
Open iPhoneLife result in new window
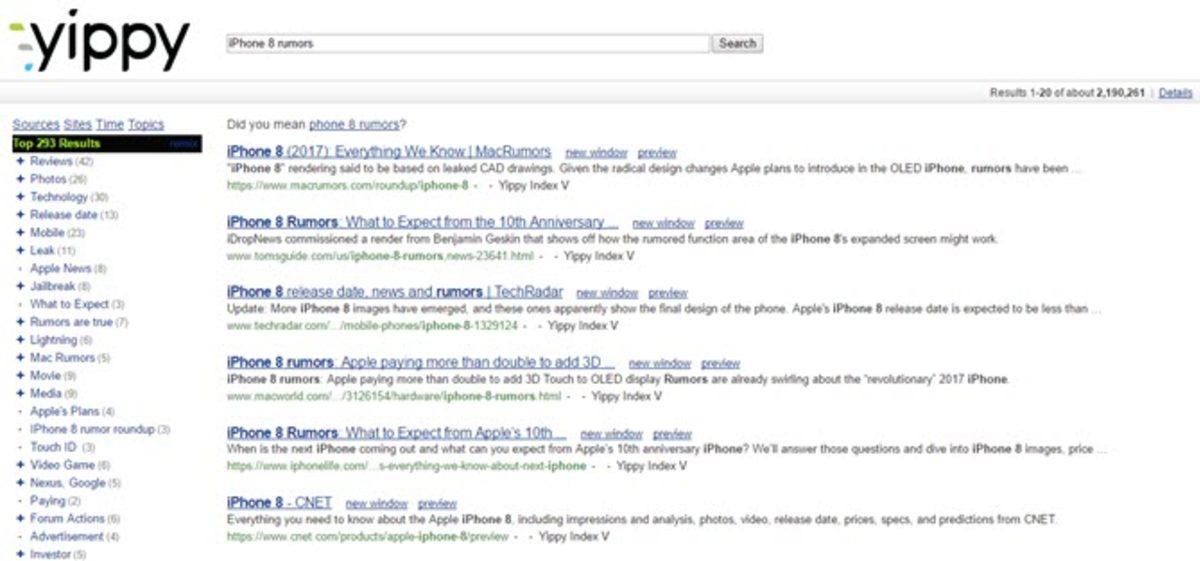point(611,434)
